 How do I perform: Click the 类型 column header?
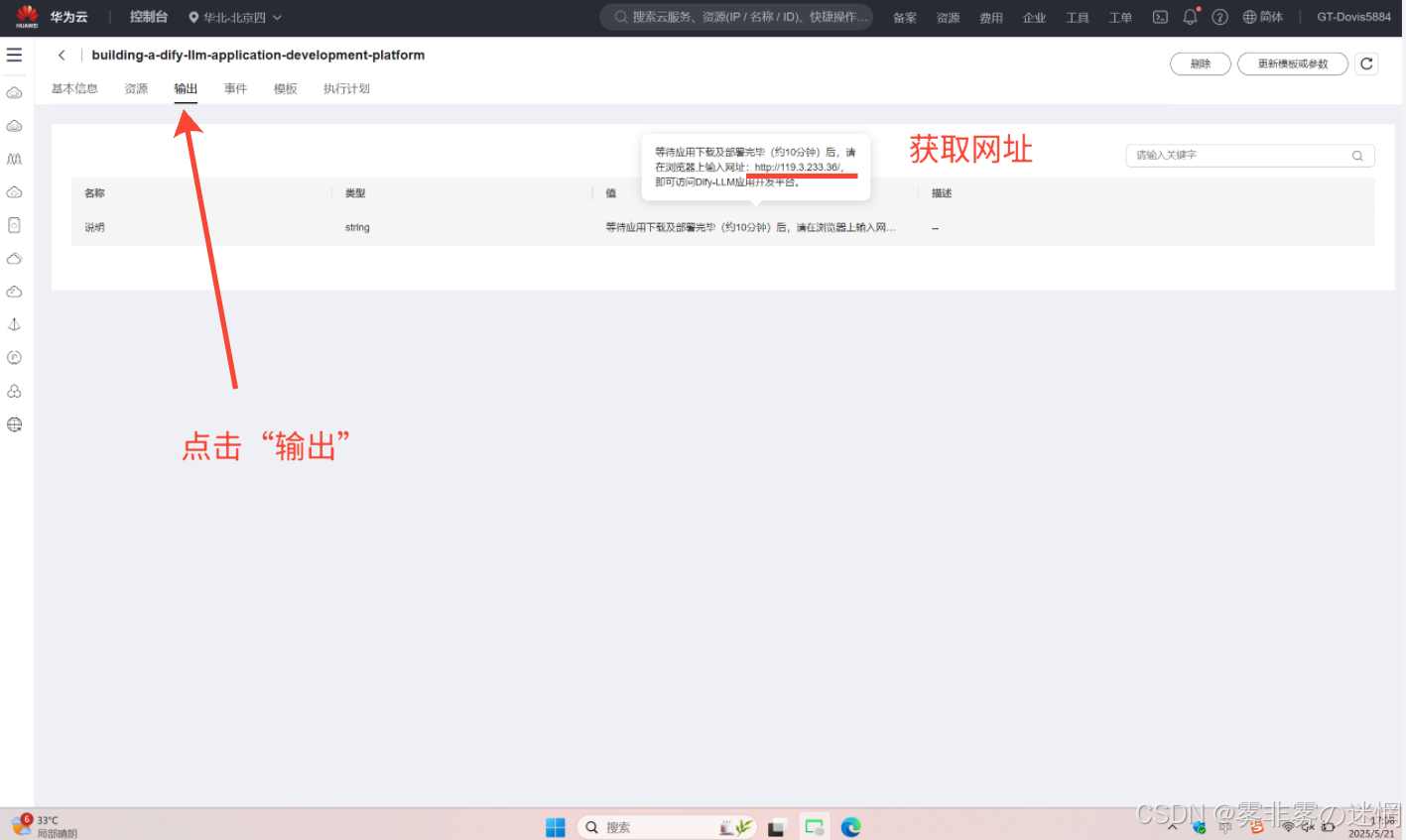point(355,193)
